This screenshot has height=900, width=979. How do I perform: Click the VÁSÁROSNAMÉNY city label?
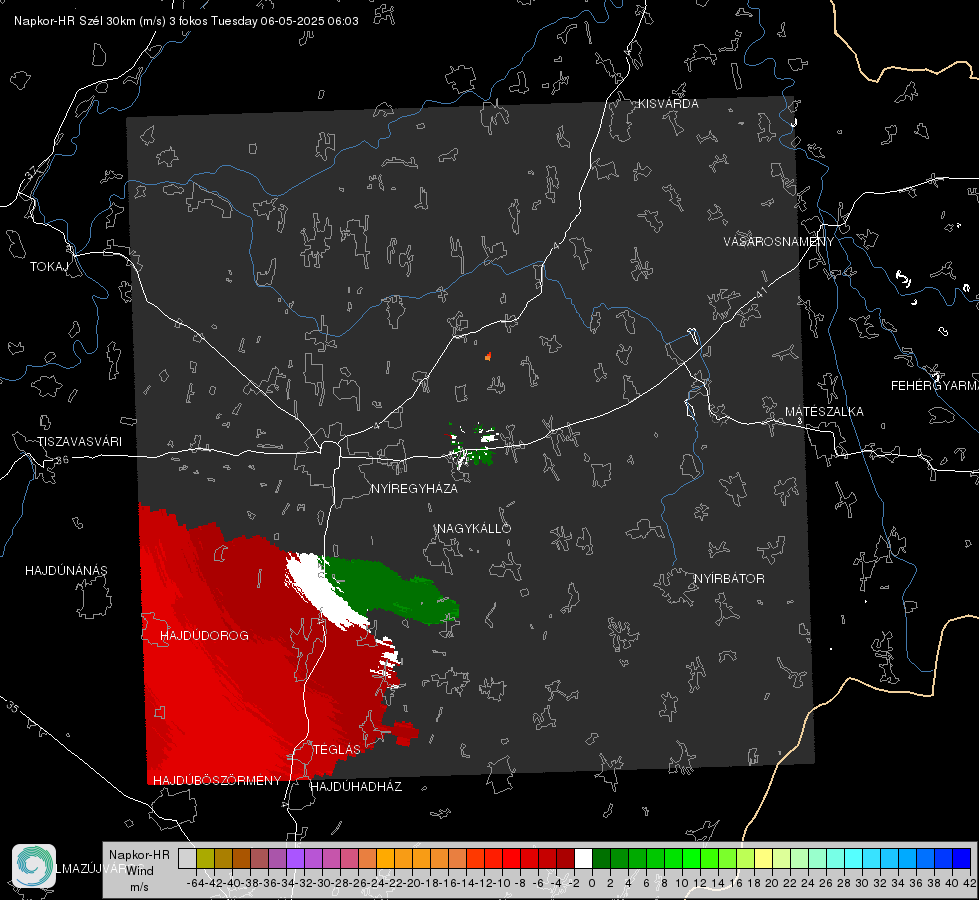(779, 241)
